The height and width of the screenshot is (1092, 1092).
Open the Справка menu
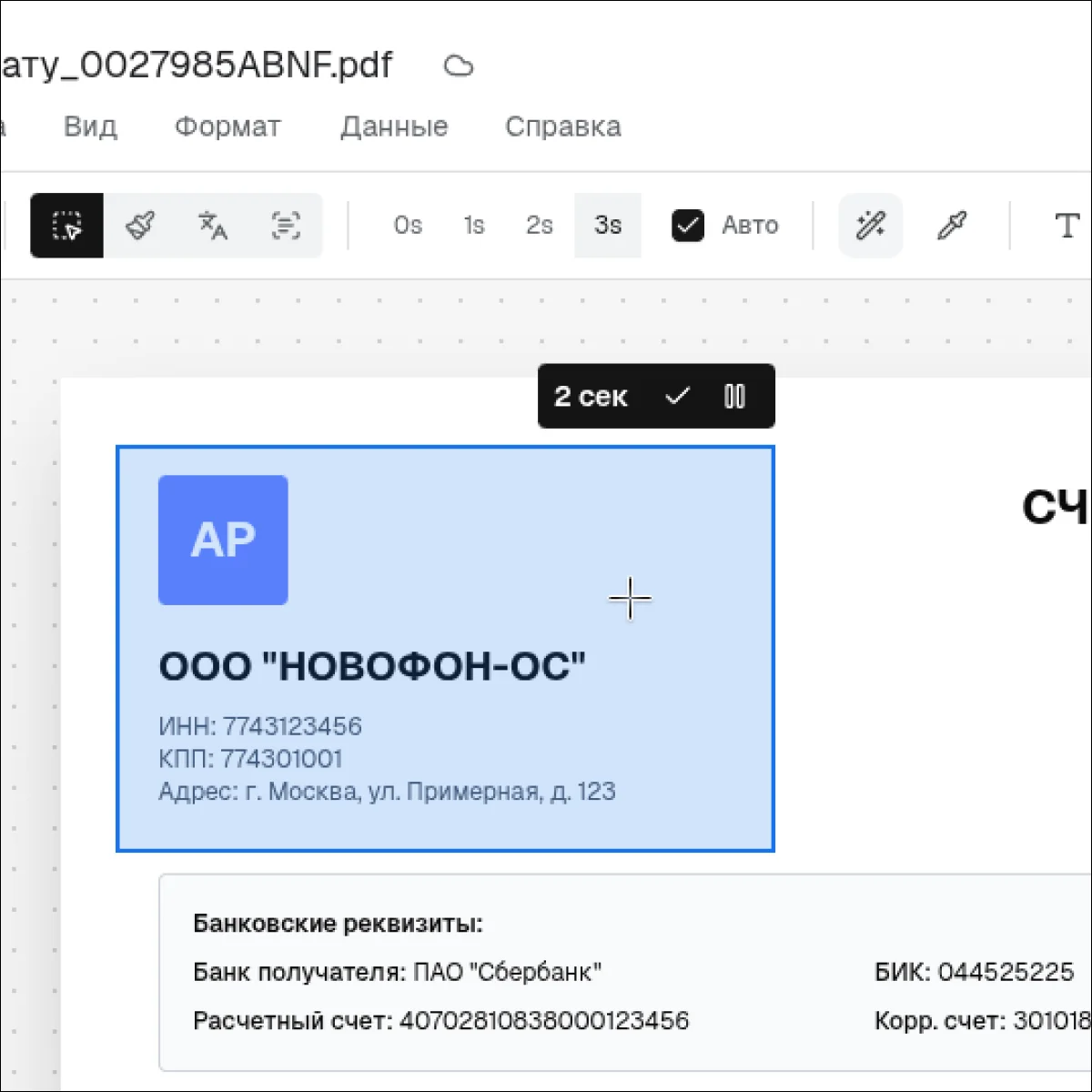click(x=563, y=126)
